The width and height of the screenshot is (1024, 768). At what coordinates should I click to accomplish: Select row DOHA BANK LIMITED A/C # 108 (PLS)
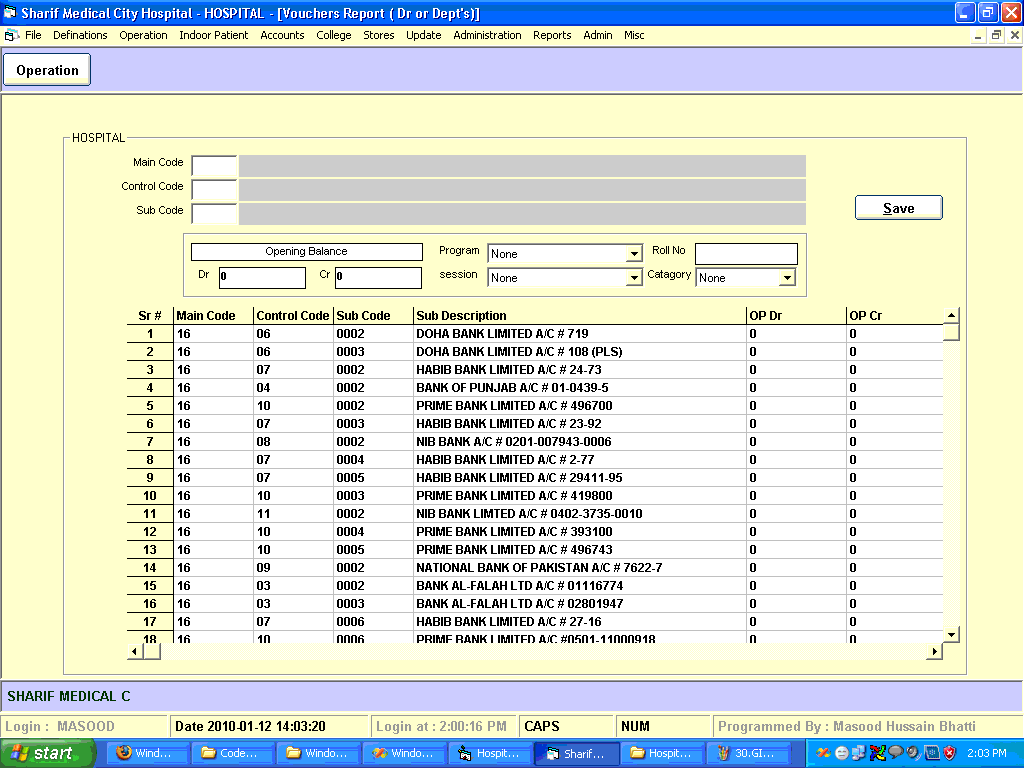click(535, 351)
